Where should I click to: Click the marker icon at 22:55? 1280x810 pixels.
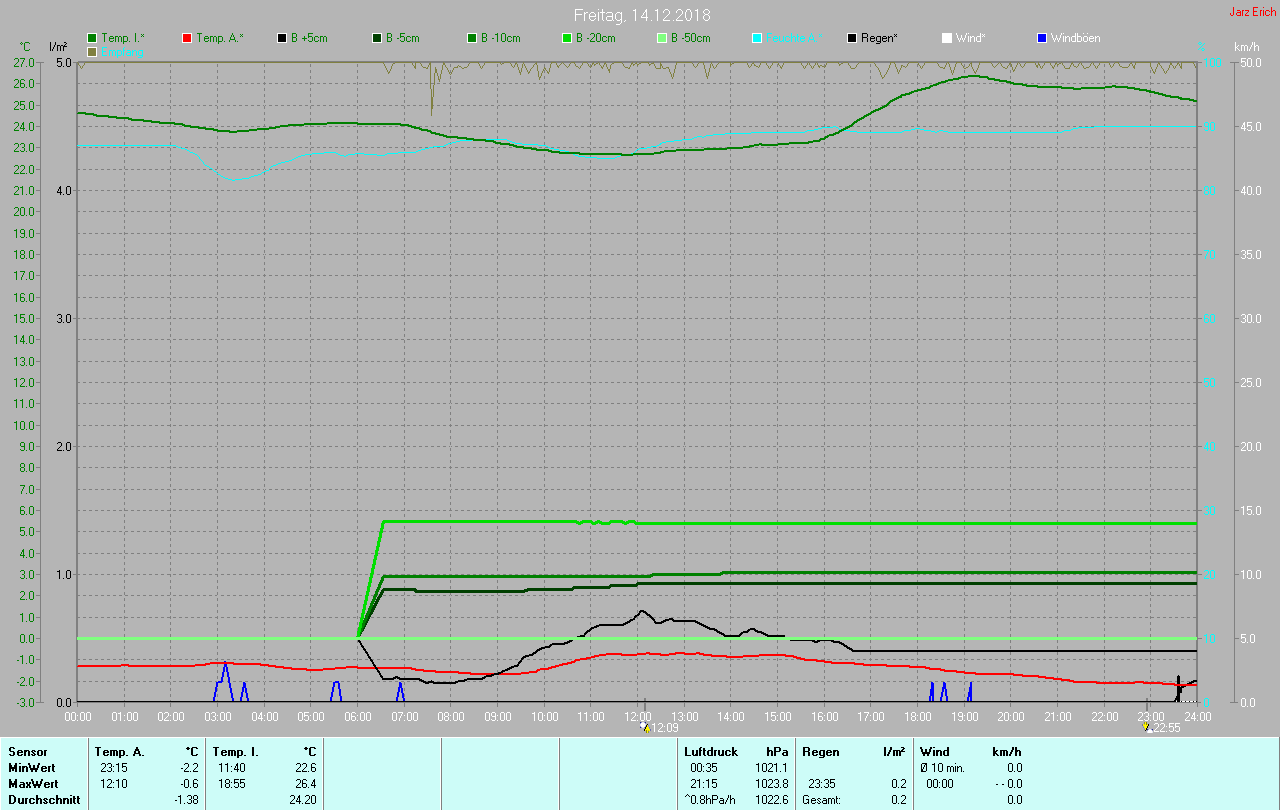point(1148,728)
